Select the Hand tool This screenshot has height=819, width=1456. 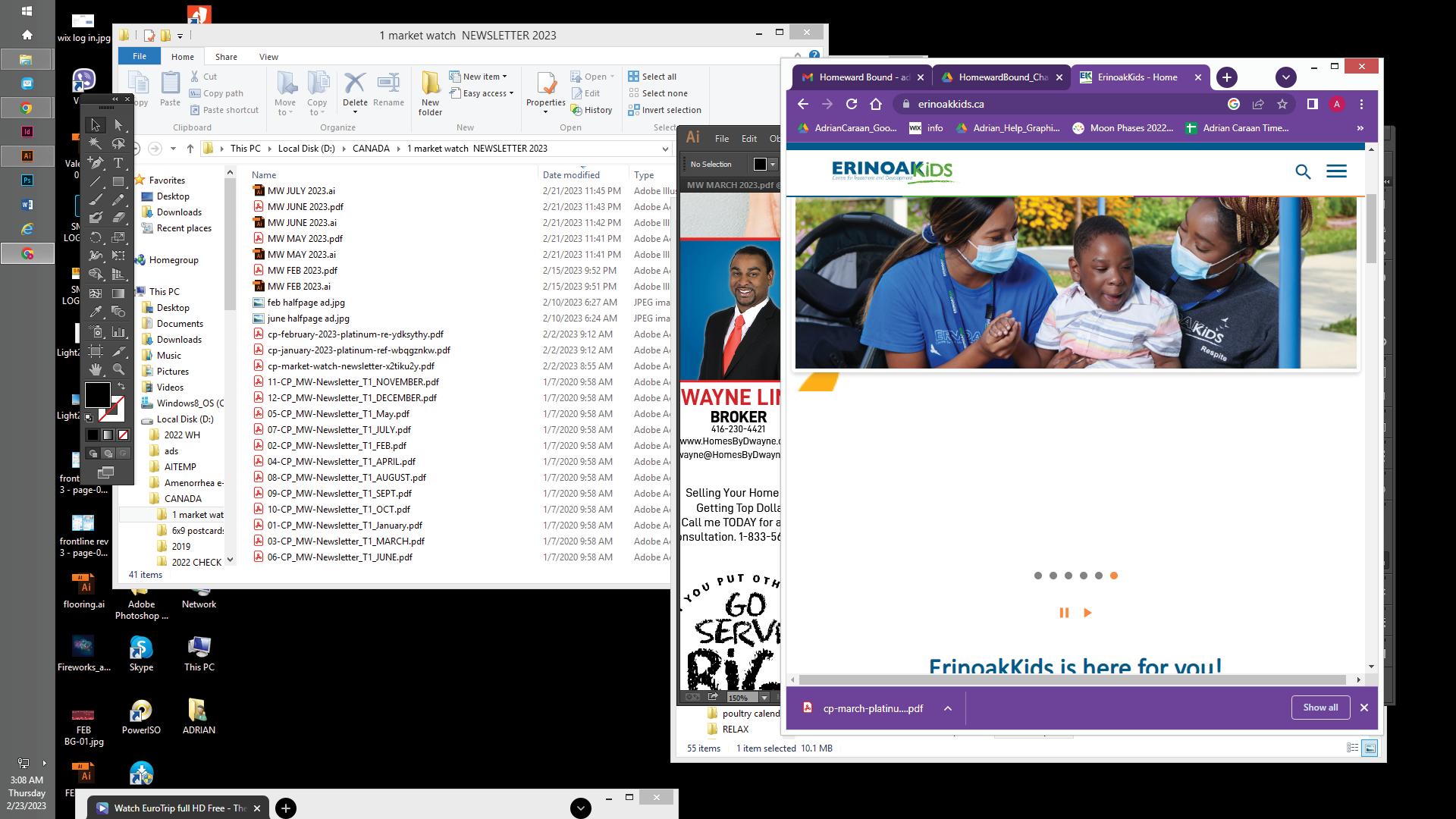coord(96,369)
